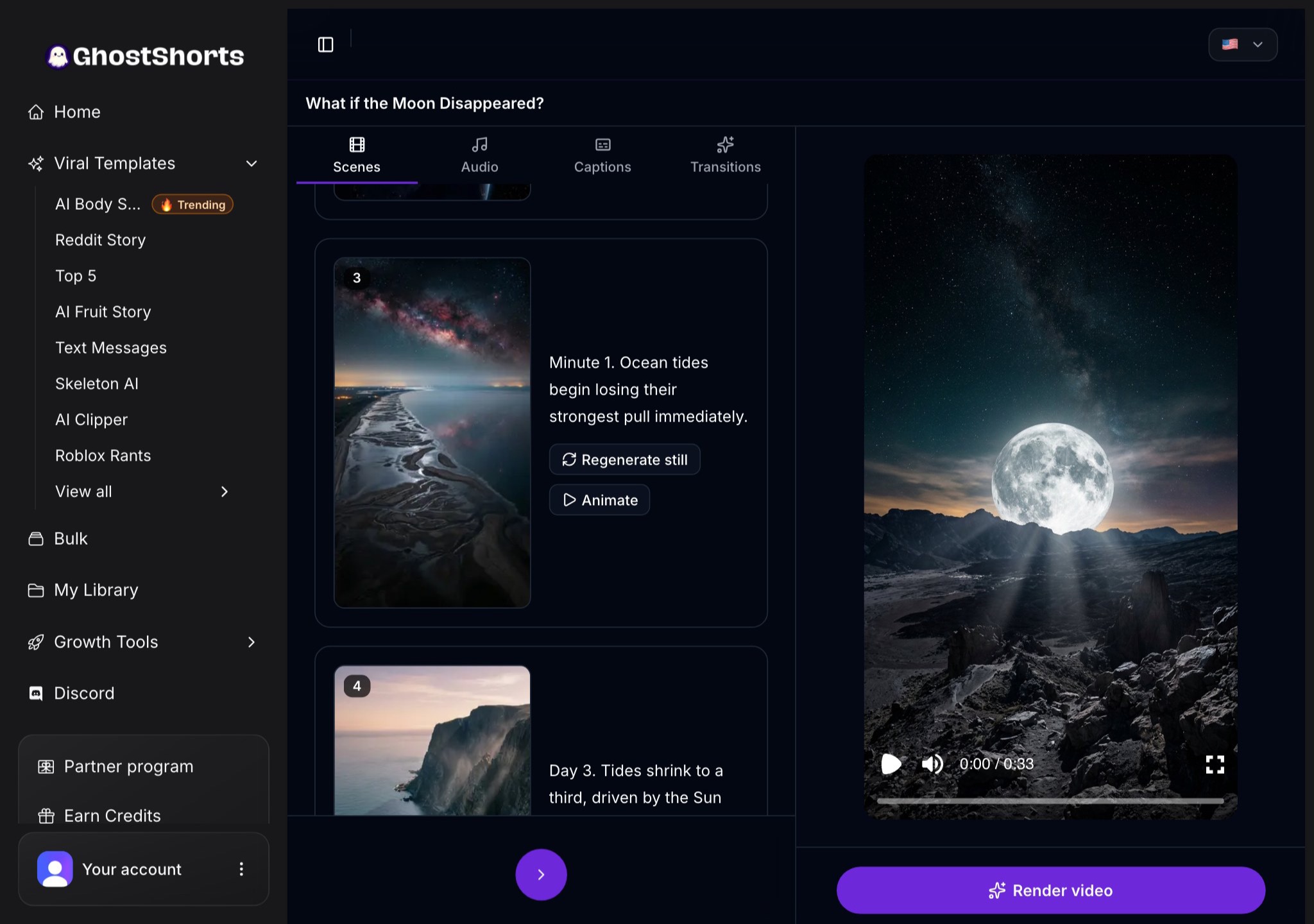Enter fullscreen on video preview
The image size is (1314, 924).
click(1215, 764)
